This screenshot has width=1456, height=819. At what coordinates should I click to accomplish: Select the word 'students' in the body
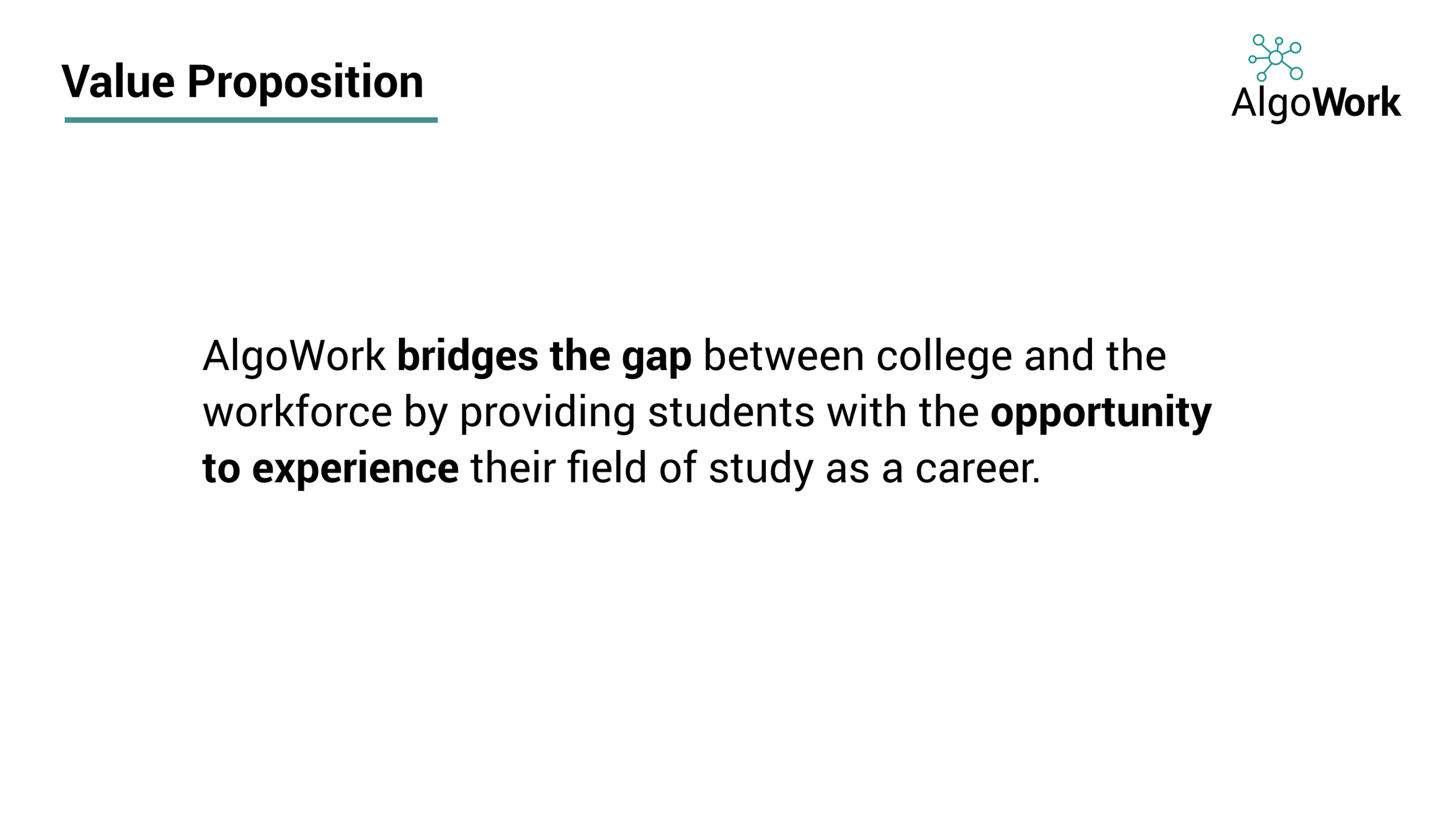pos(731,412)
